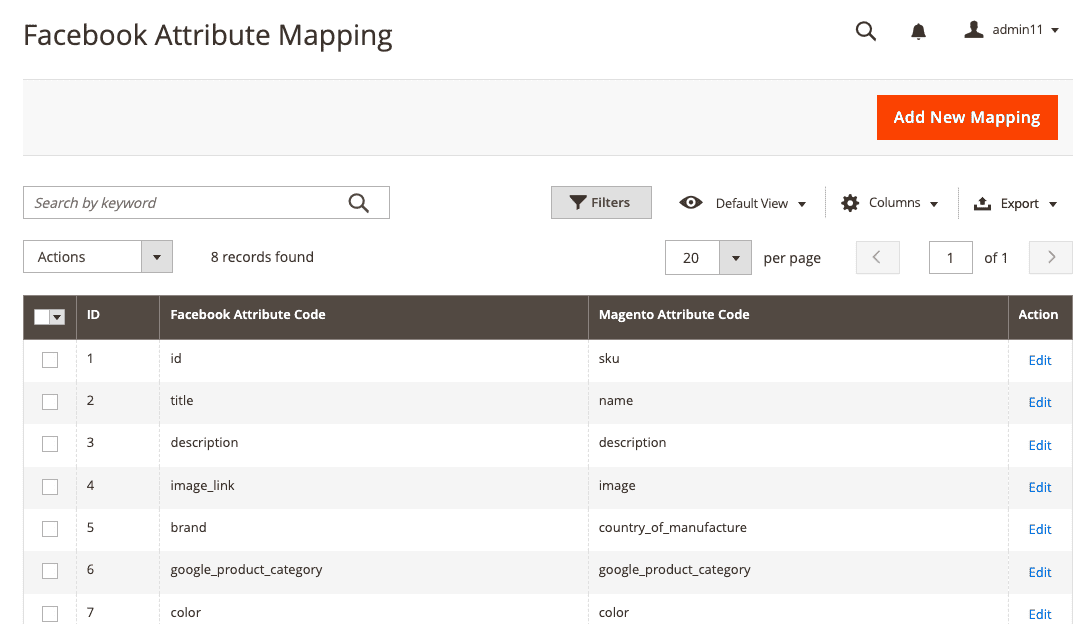
Task: Click the eye icon for Default View
Action: pyautogui.click(x=690, y=203)
